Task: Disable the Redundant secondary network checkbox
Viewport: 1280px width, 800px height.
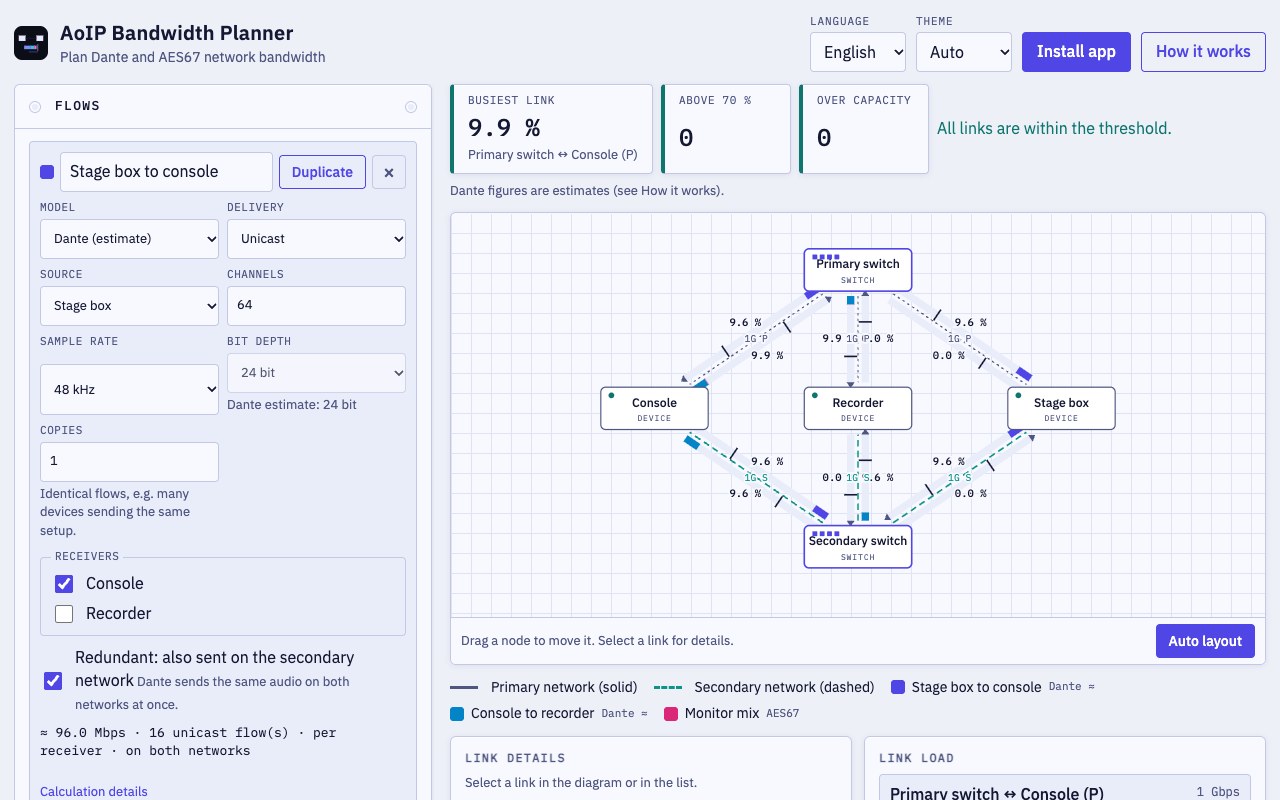Action: click(53, 681)
